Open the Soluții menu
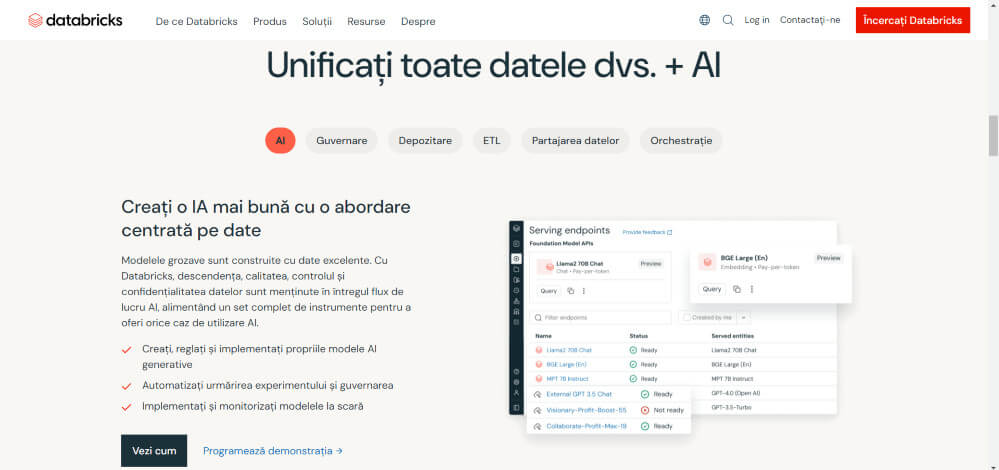This screenshot has height=470, width=999. pos(317,21)
